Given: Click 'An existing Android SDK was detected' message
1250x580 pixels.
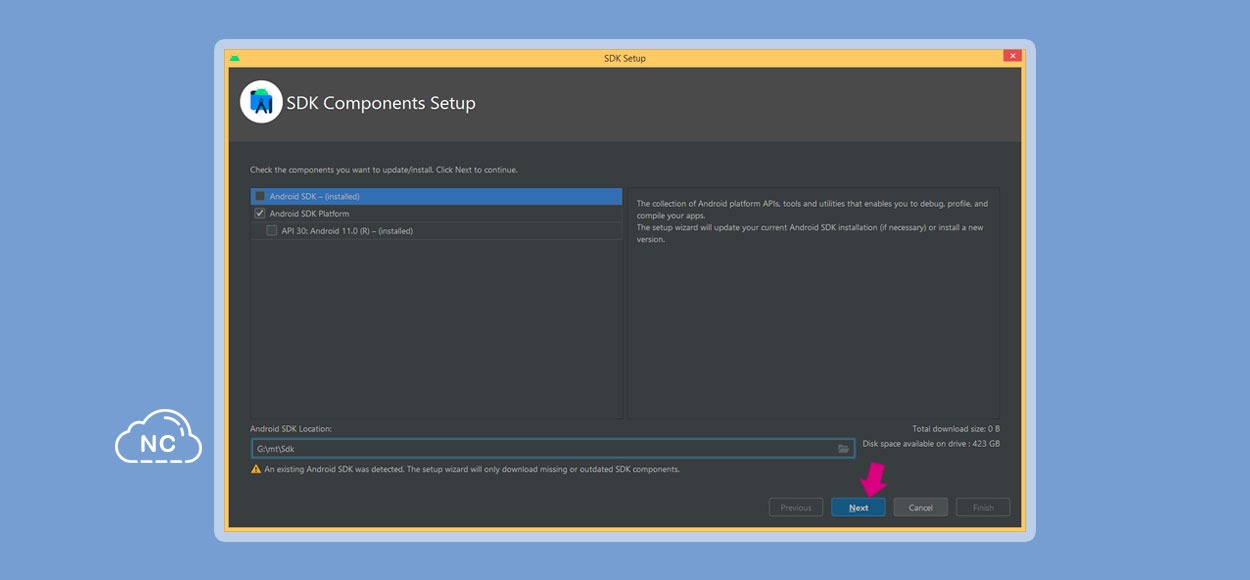Looking at the screenshot, I should click(472, 469).
